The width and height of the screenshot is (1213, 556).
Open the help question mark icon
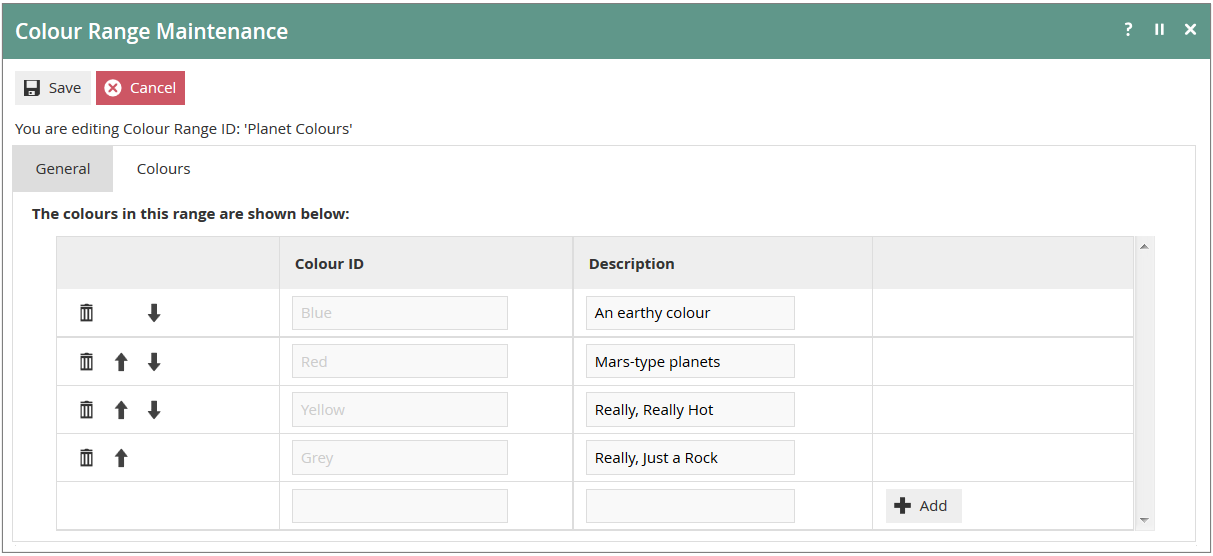[1128, 30]
